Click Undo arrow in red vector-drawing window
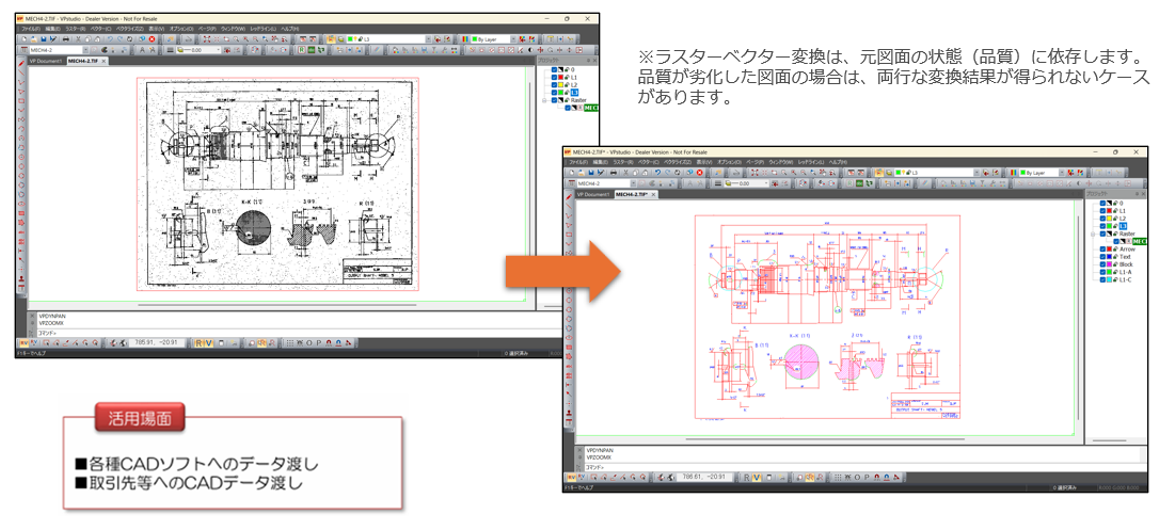Viewport: 1167px width, 520px height. [x=658, y=173]
